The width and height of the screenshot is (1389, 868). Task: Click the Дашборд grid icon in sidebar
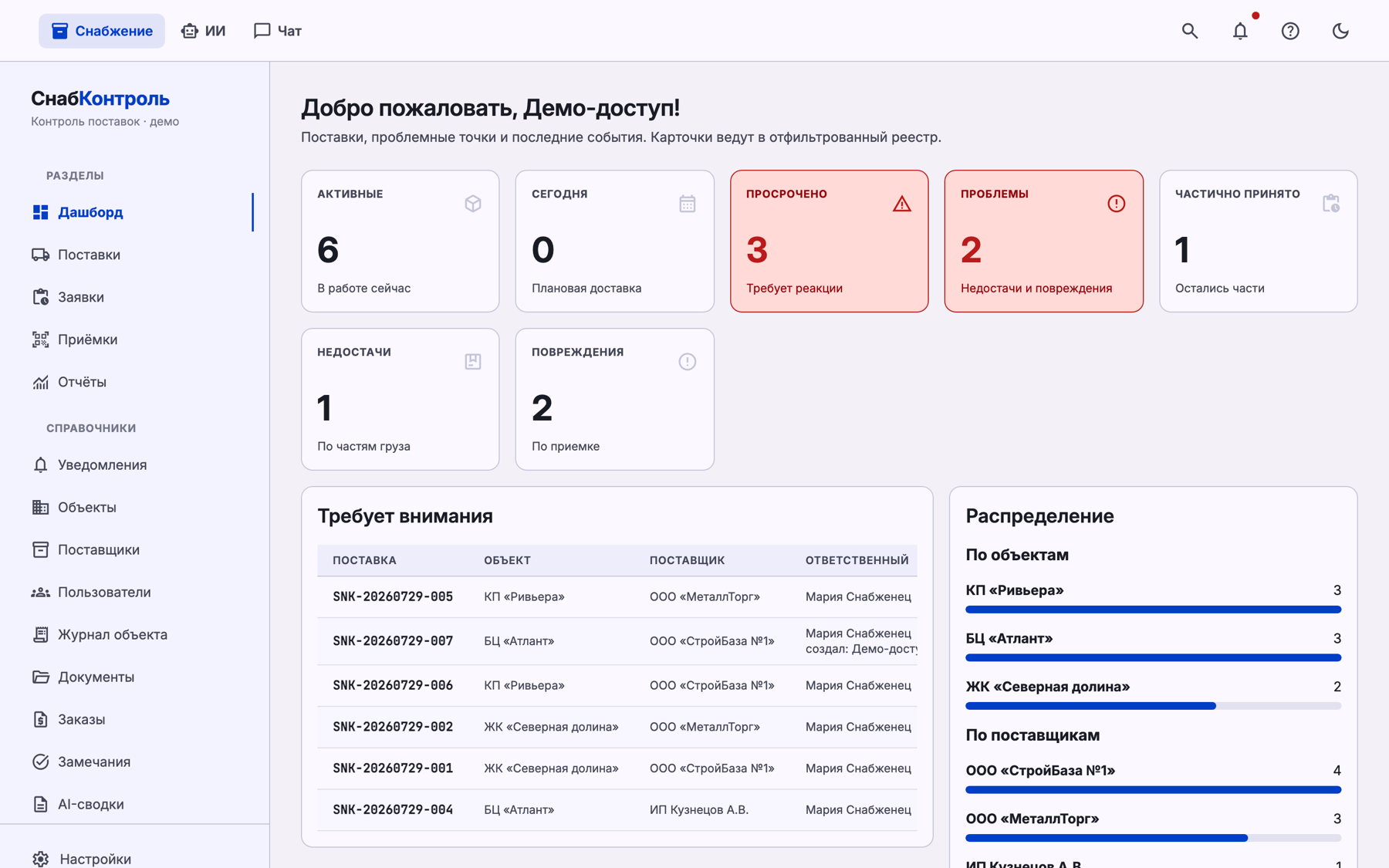40,212
